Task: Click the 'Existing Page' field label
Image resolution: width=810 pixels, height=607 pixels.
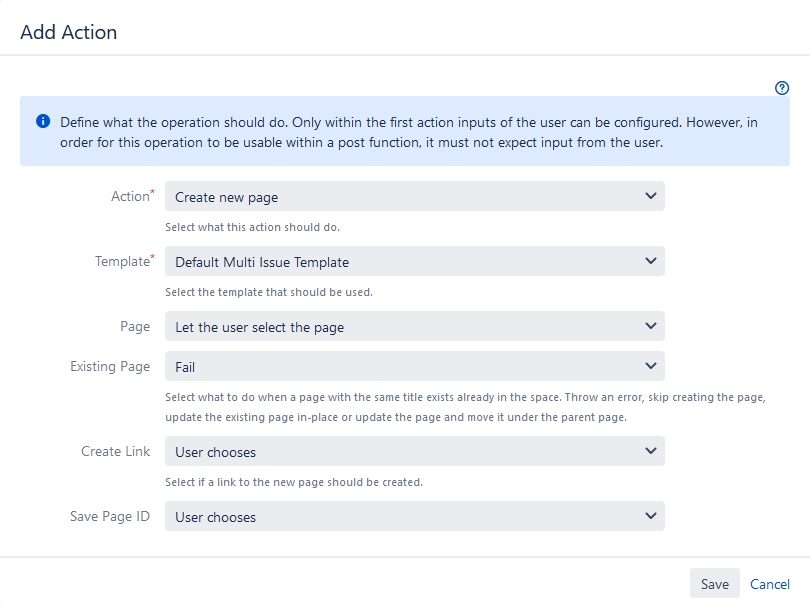Action: click(110, 366)
